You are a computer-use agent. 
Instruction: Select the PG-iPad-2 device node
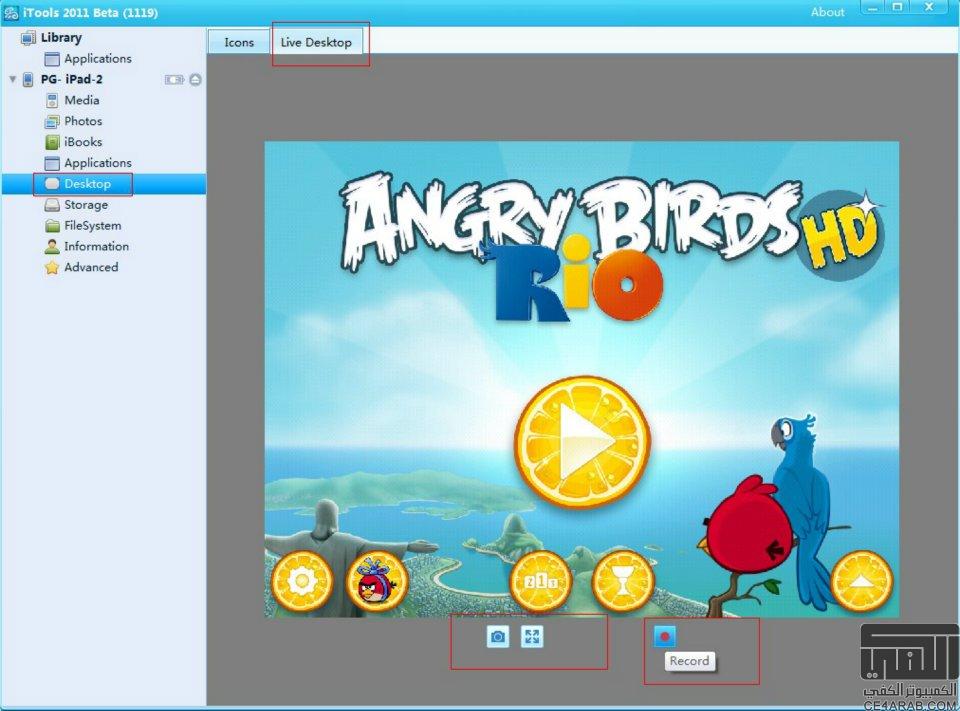(x=72, y=79)
